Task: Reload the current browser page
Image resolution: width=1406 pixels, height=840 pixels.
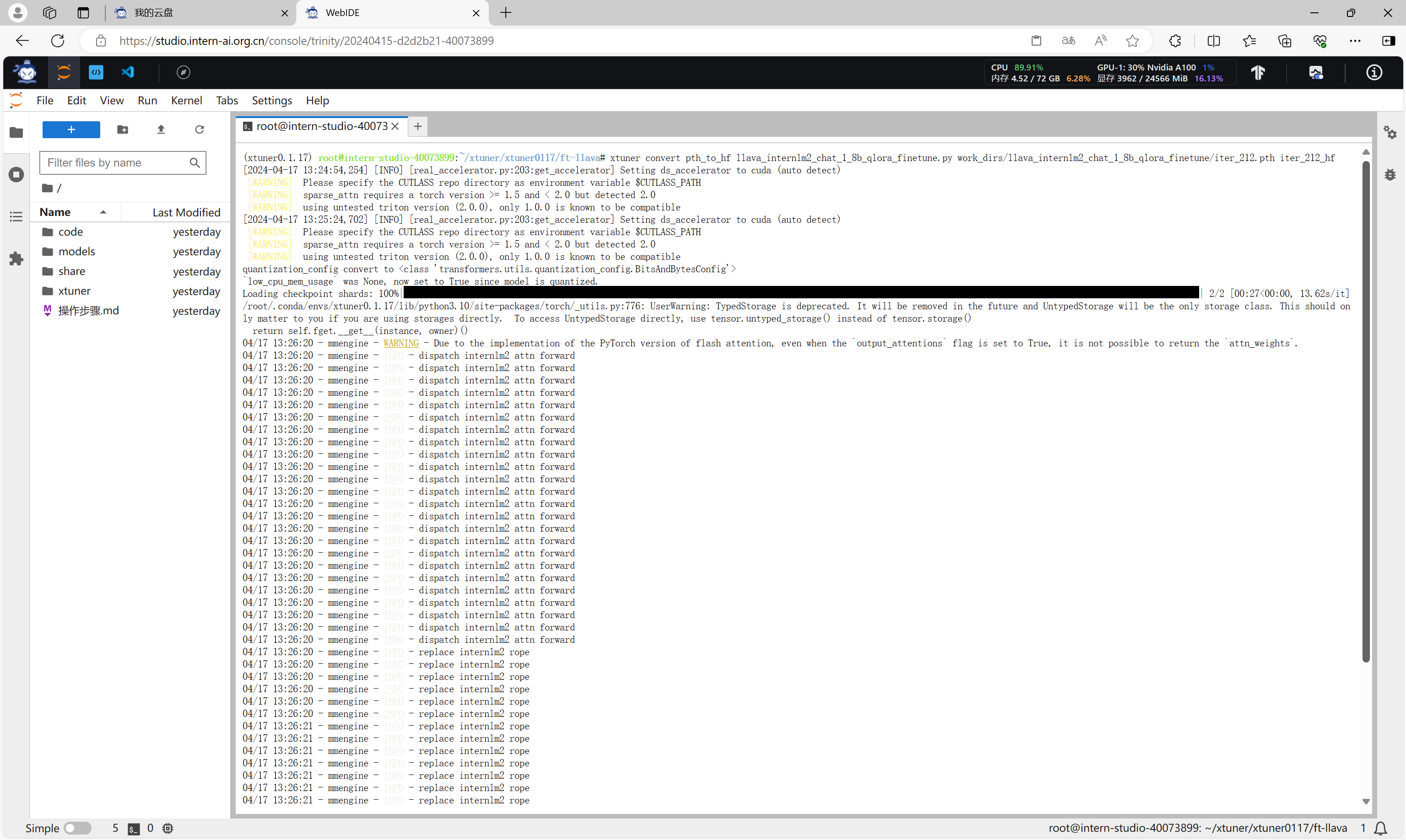Action: tap(58, 41)
